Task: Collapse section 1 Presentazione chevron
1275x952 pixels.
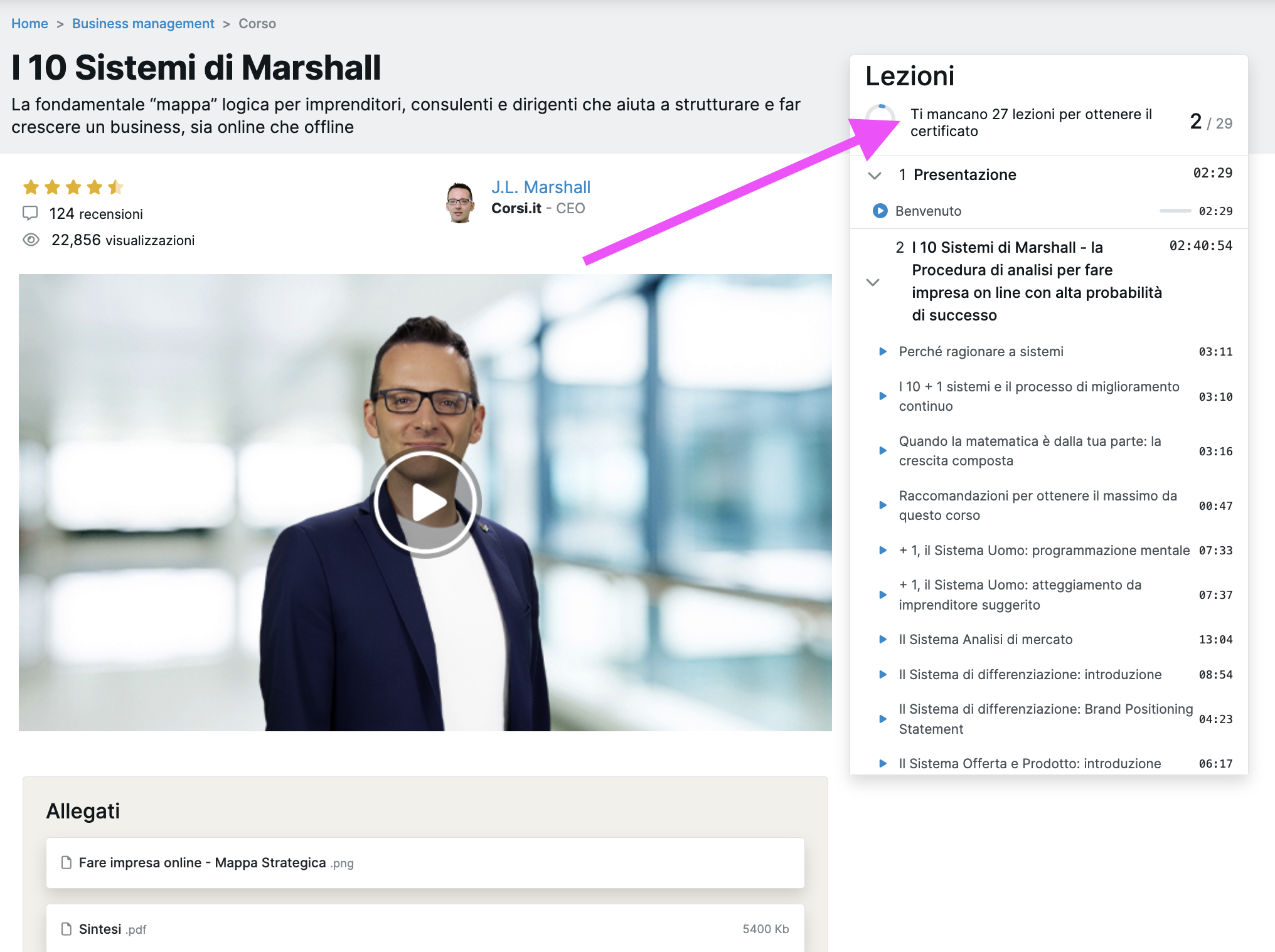Action: (x=874, y=175)
